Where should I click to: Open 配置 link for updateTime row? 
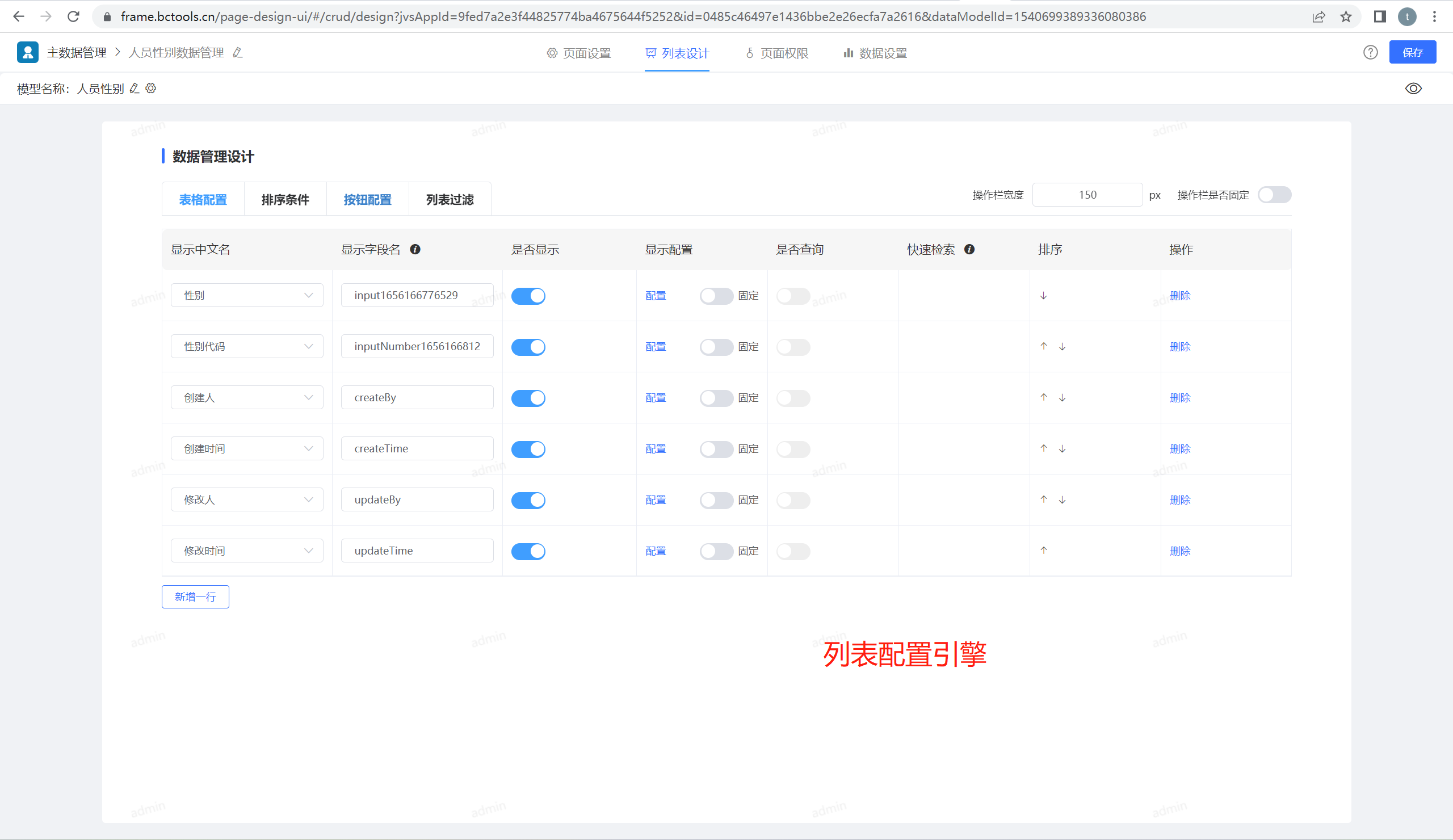point(656,551)
